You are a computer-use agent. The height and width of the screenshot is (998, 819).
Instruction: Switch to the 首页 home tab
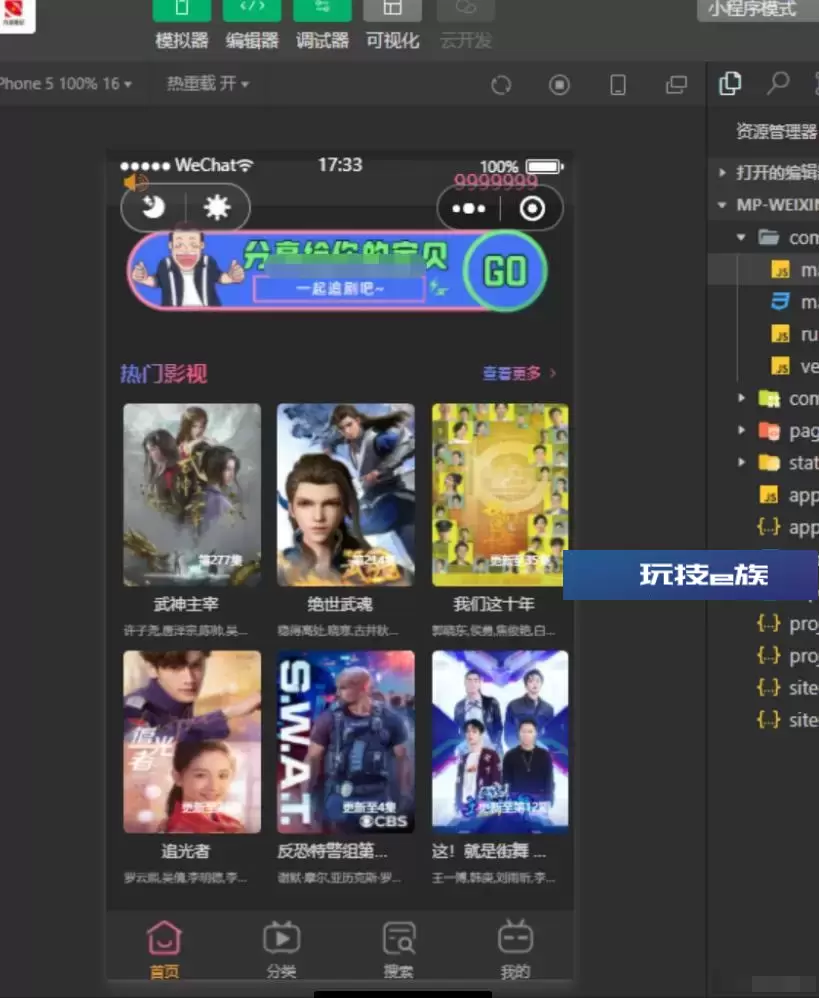click(164, 950)
